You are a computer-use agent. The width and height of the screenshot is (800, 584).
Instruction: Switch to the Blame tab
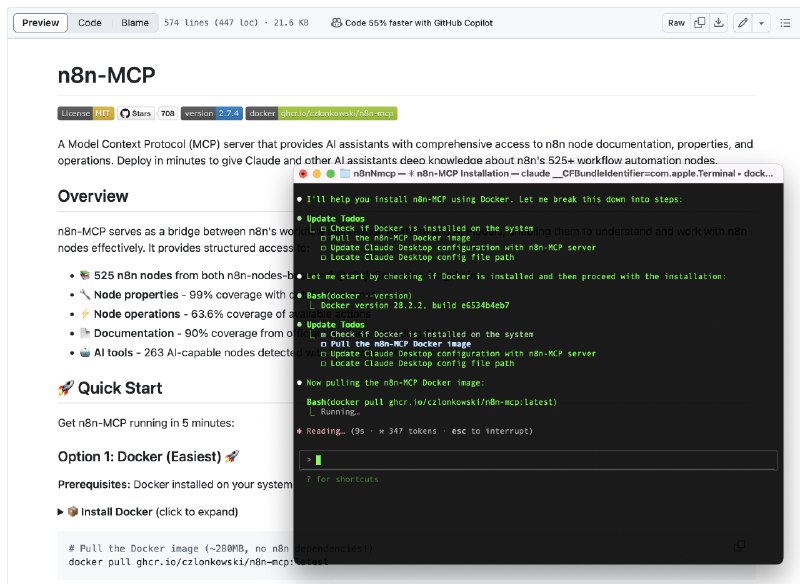135,23
